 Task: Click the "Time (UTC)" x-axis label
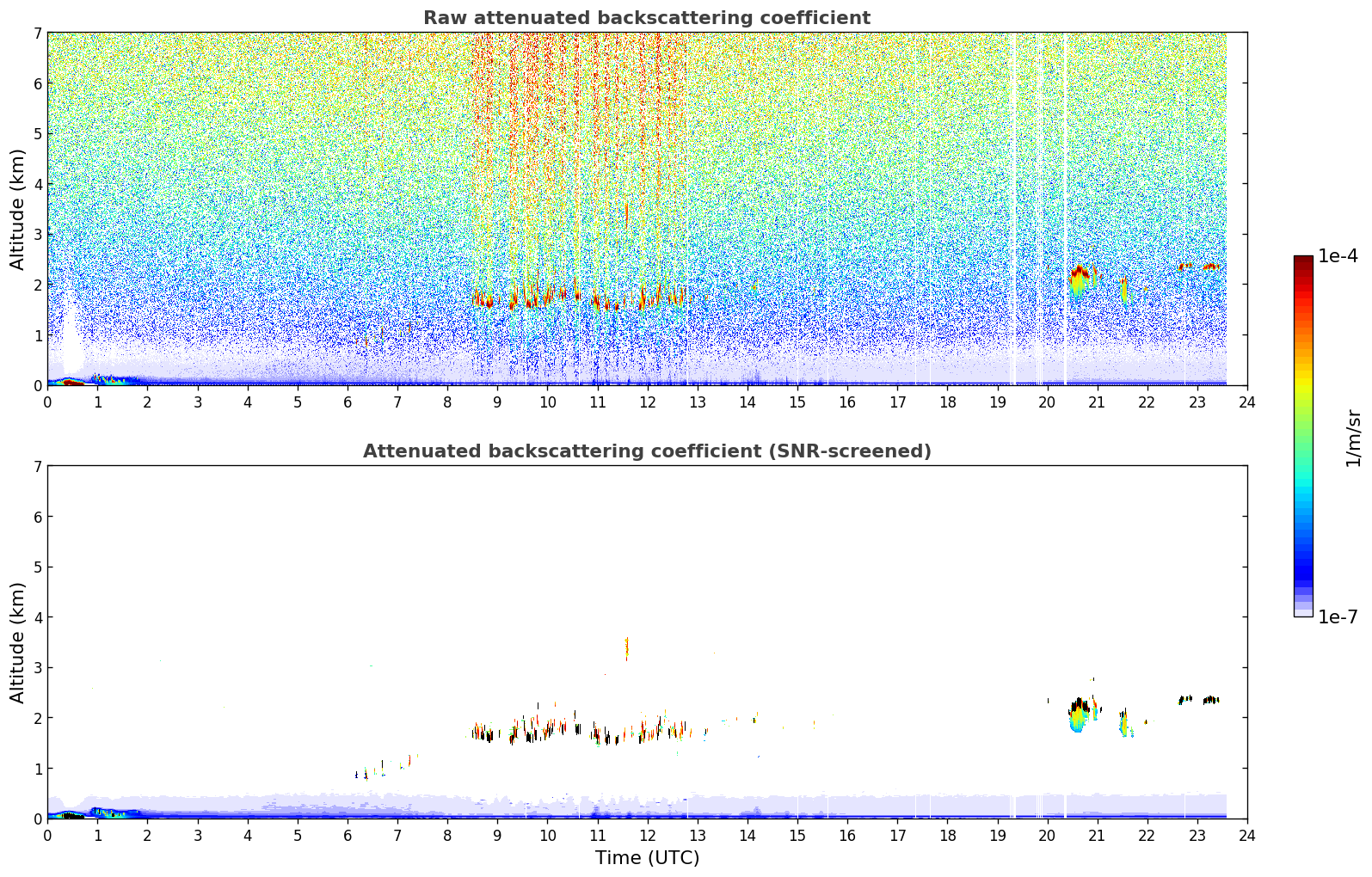click(647, 857)
